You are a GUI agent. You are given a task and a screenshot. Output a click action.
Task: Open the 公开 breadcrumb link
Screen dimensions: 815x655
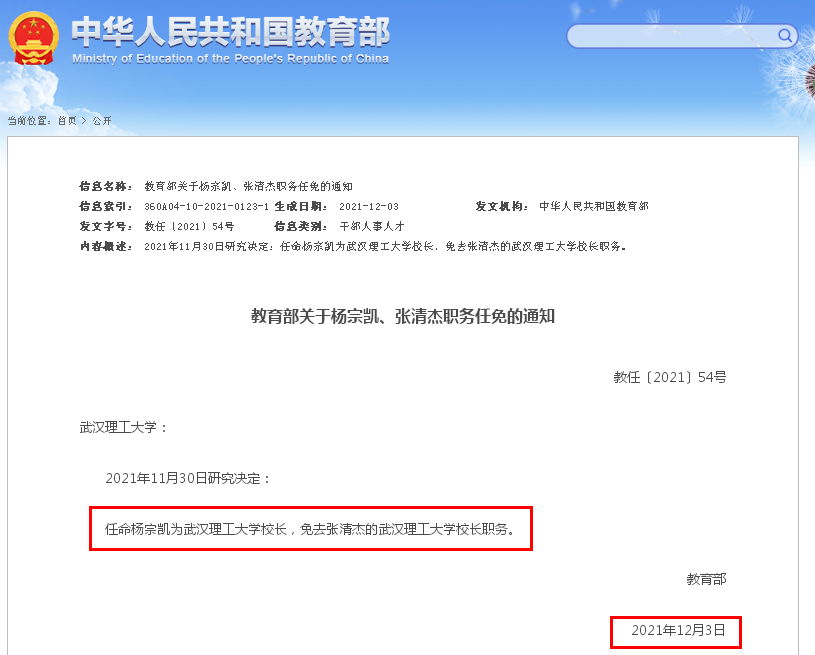click(x=102, y=121)
